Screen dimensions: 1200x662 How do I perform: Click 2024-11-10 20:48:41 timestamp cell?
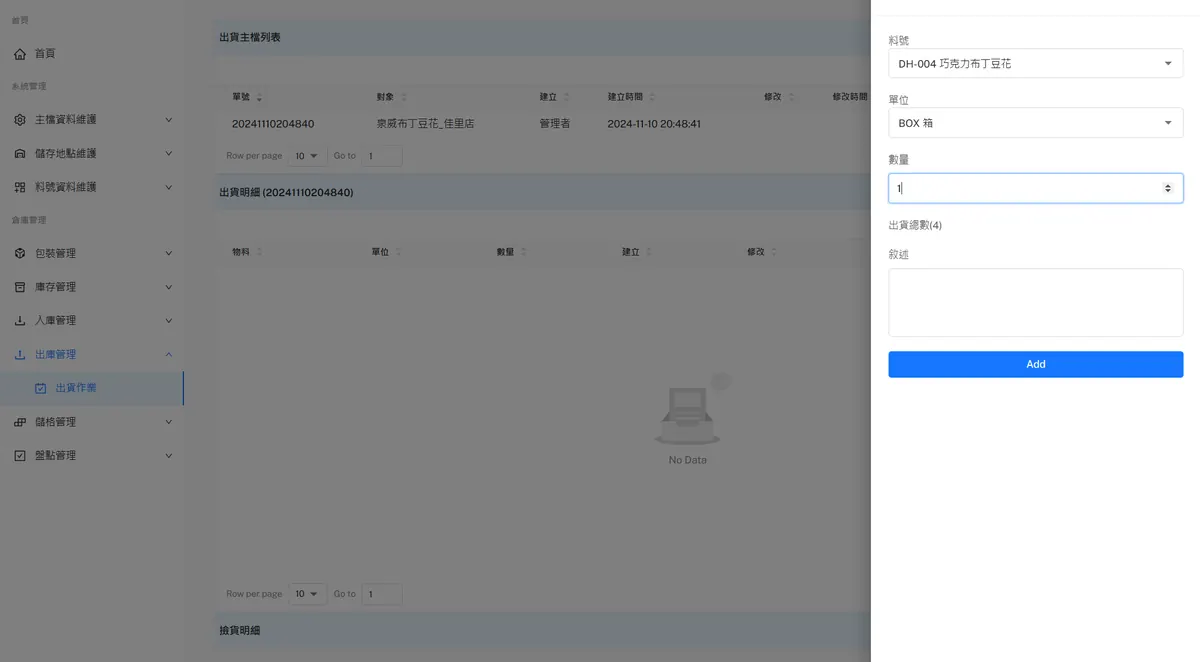654,124
